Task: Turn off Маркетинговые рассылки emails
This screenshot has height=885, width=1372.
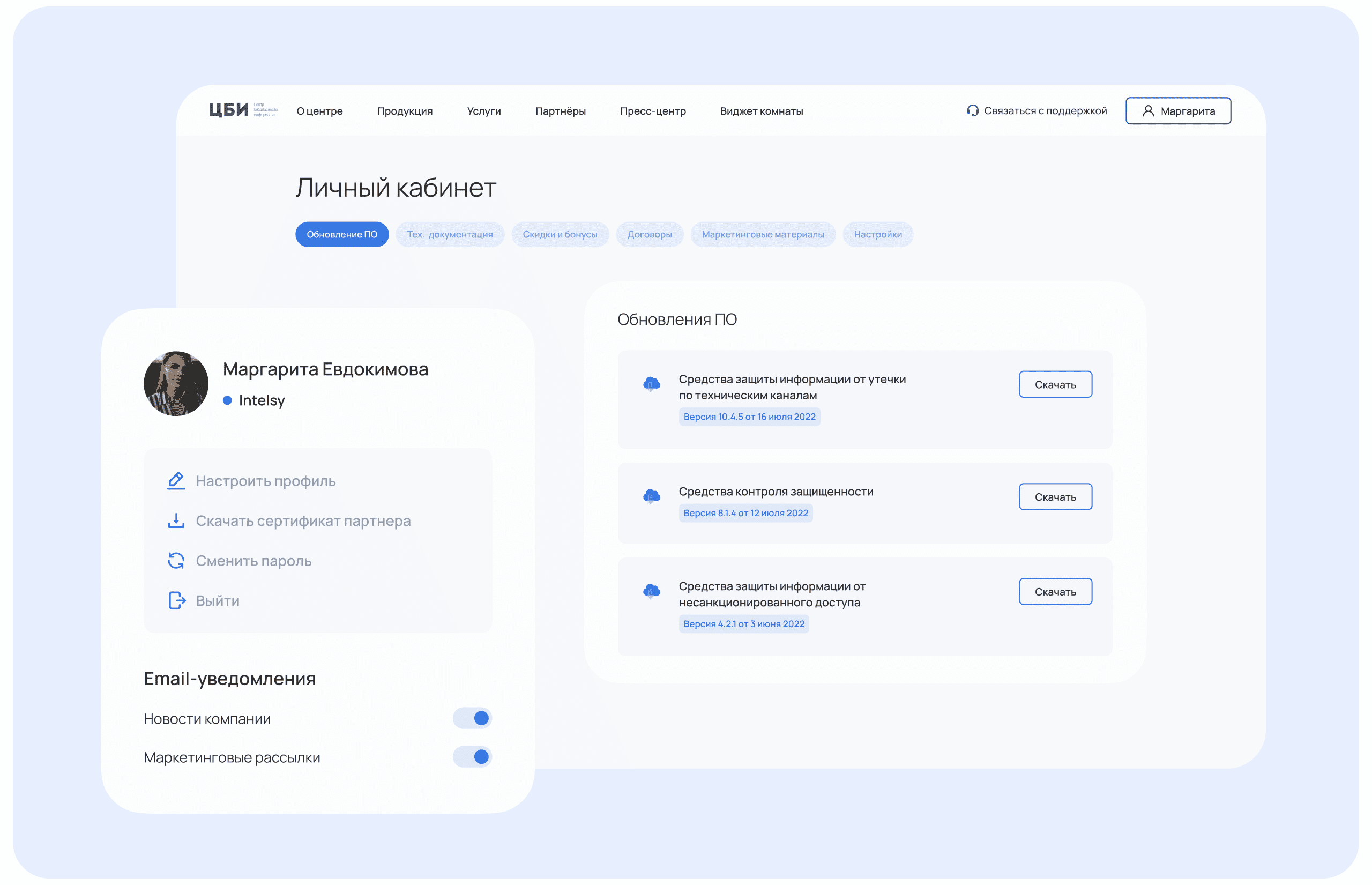Action: click(x=472, y=757)
